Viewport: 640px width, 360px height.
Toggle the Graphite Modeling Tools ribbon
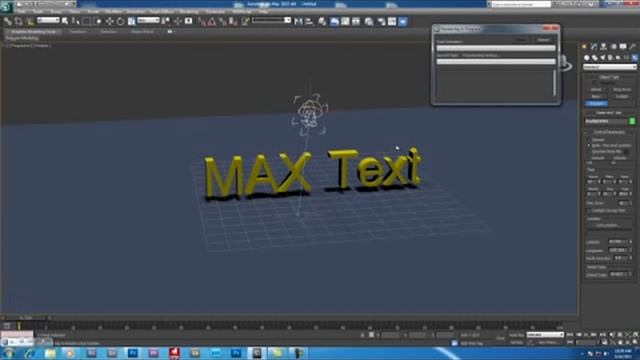[334, 21]
